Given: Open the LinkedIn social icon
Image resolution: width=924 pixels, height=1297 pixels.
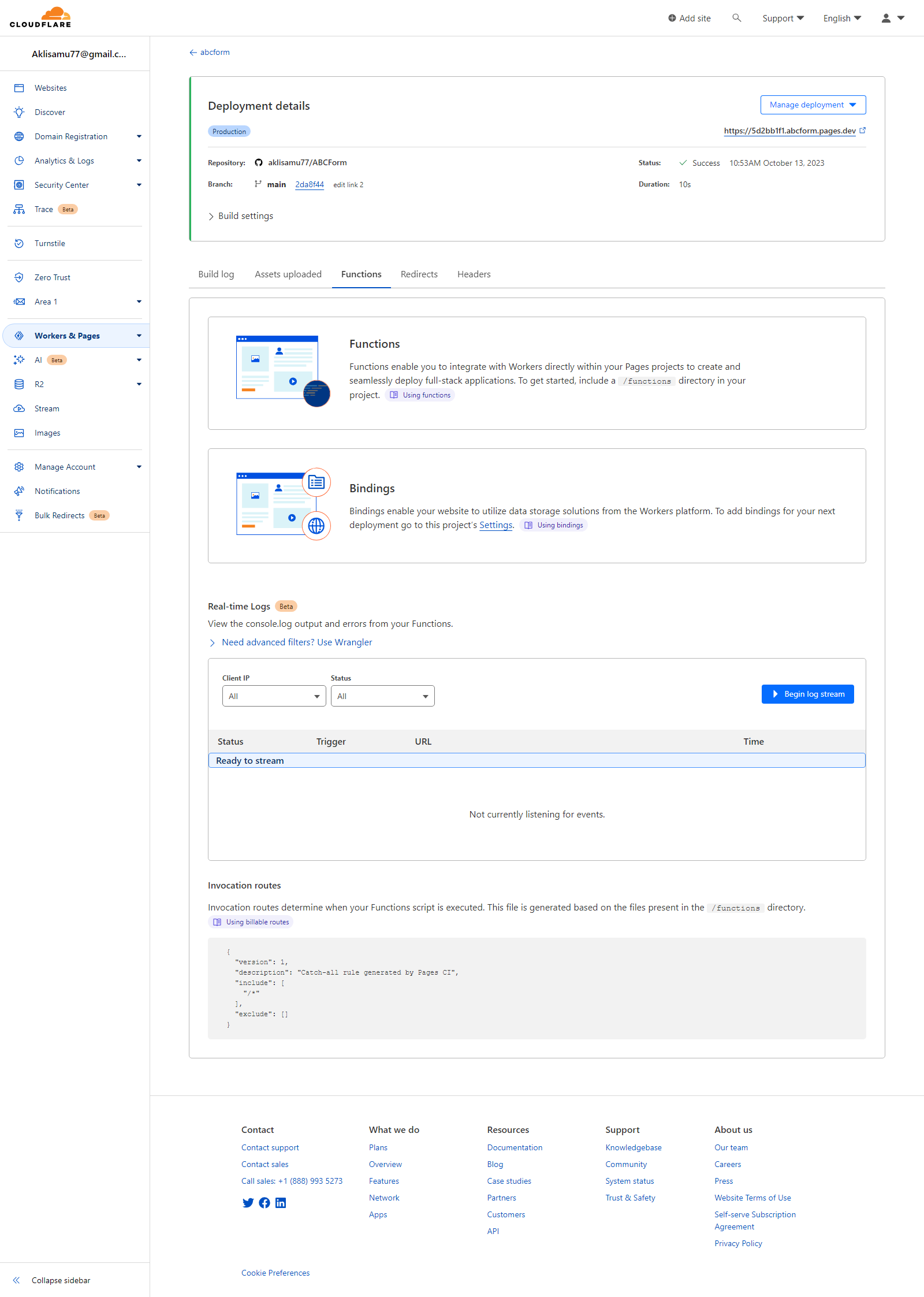Looking at the screenshot, I should point(281,1203).
